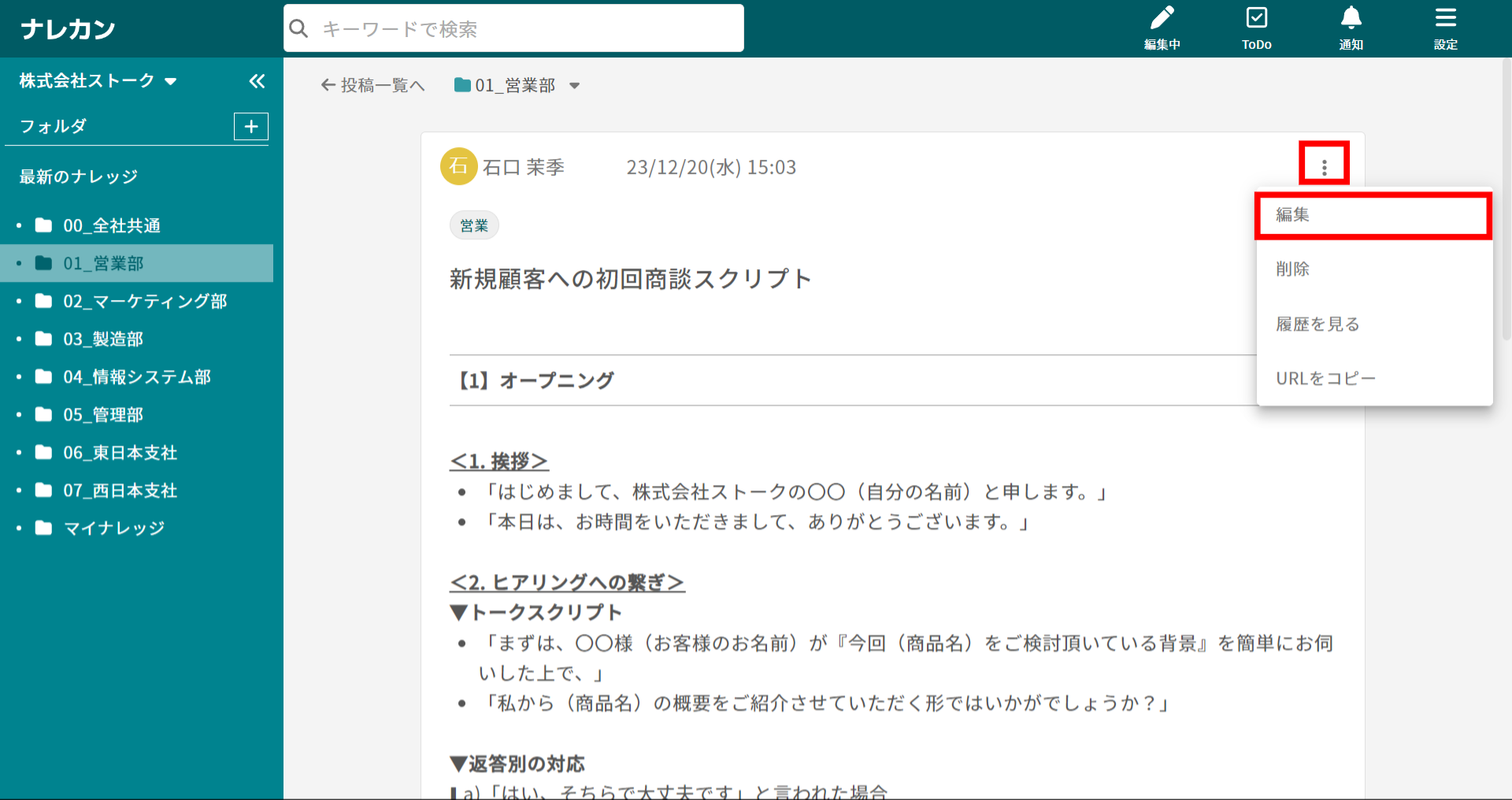The width and height of the screenshot is (1512, 800).
Task: Open the 04_情報システム部 folder
Action: [137, 377]
